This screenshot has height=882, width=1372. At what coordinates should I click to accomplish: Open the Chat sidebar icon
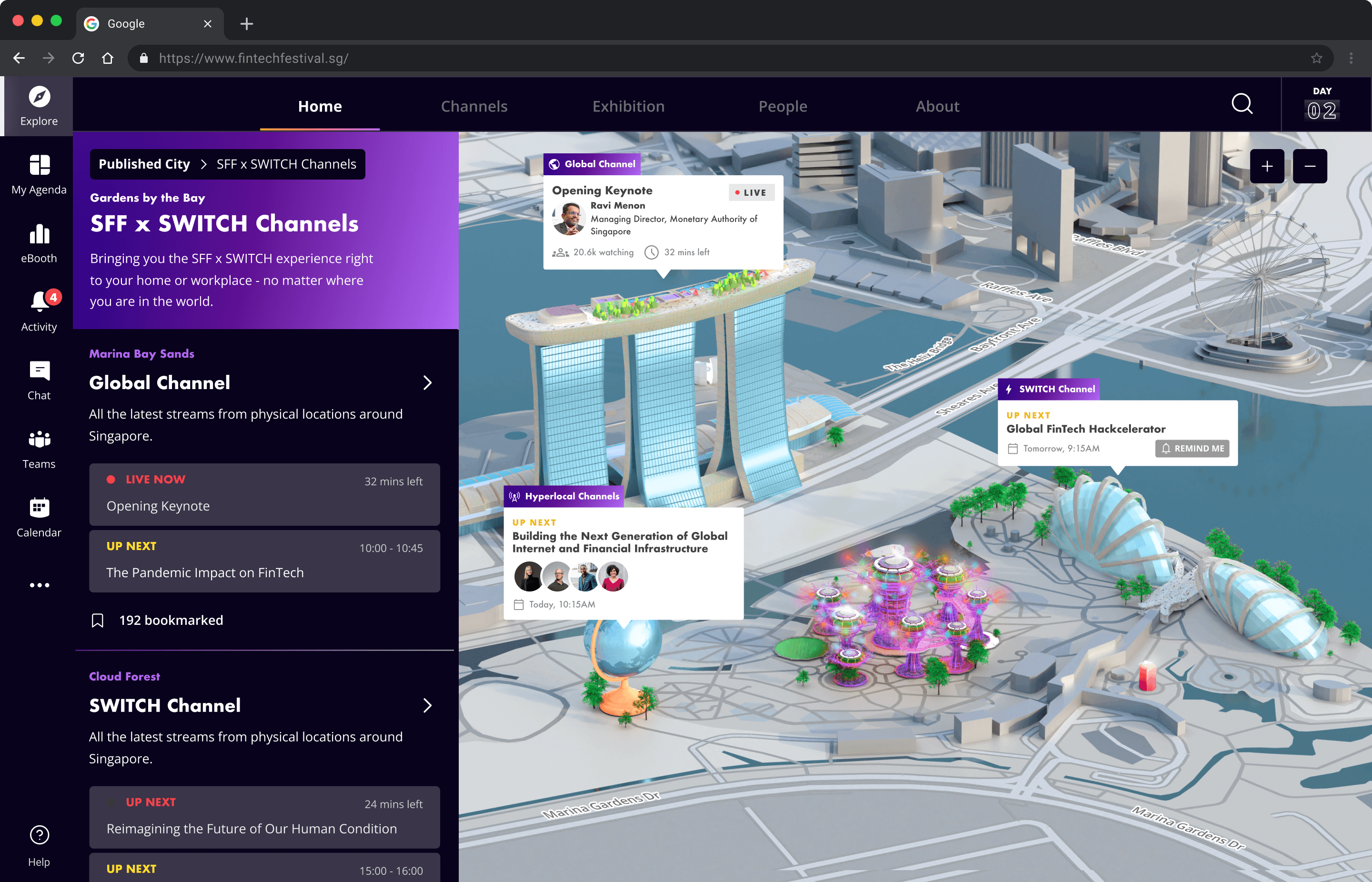click(x=39, y=371)
